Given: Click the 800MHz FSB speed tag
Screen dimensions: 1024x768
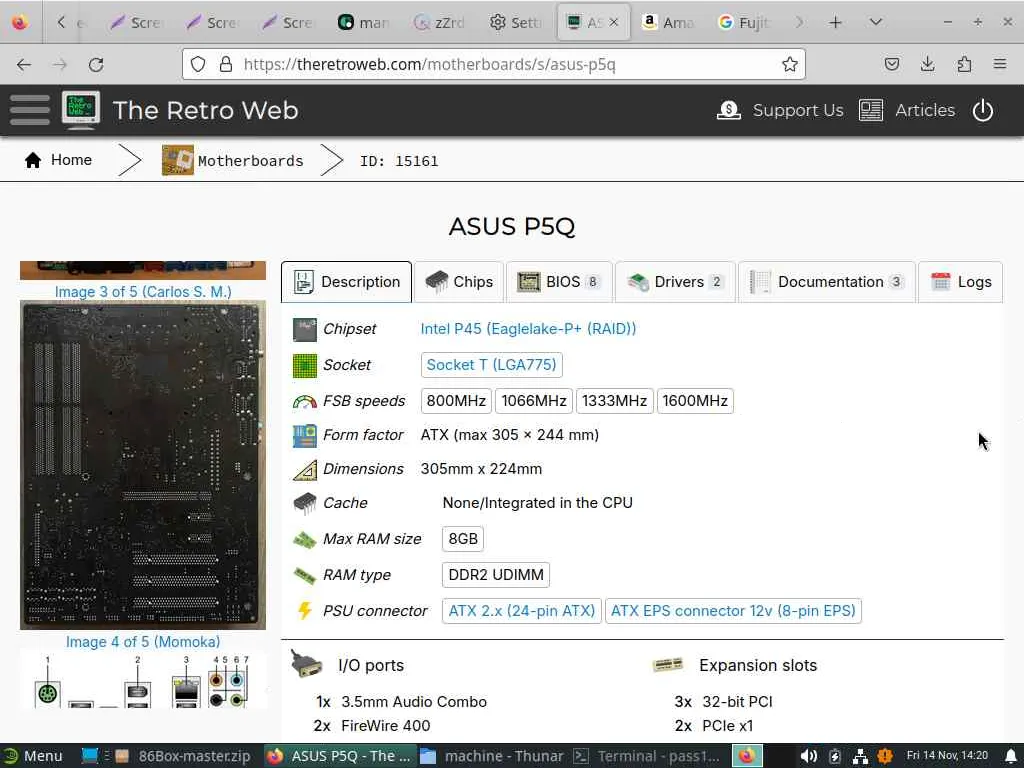Looking at the screenshot, I should click(x=456, y=400).
